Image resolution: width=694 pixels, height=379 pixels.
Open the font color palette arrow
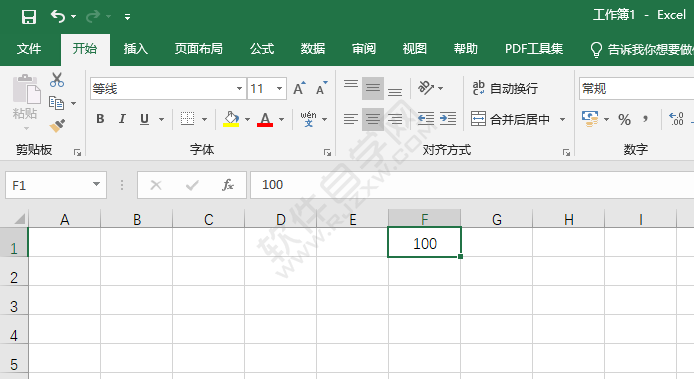pos(281,120)
